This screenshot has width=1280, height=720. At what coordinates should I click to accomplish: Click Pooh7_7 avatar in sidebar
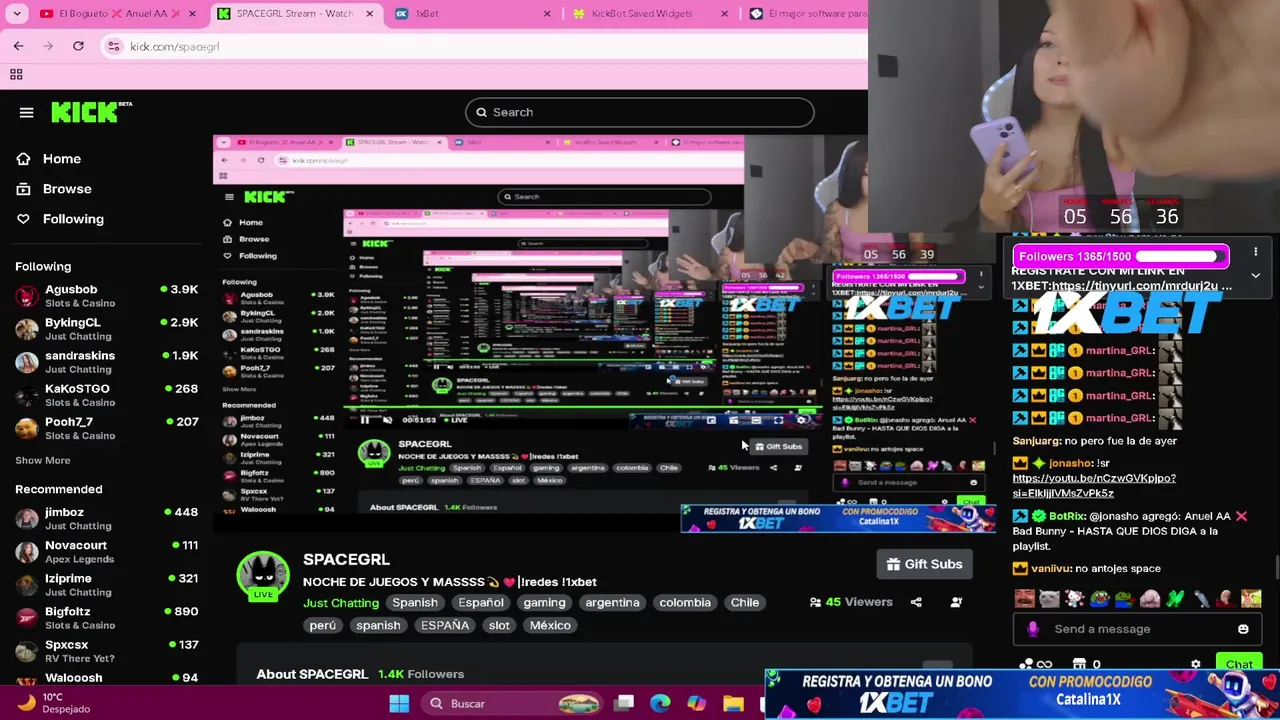pos(27,428)
